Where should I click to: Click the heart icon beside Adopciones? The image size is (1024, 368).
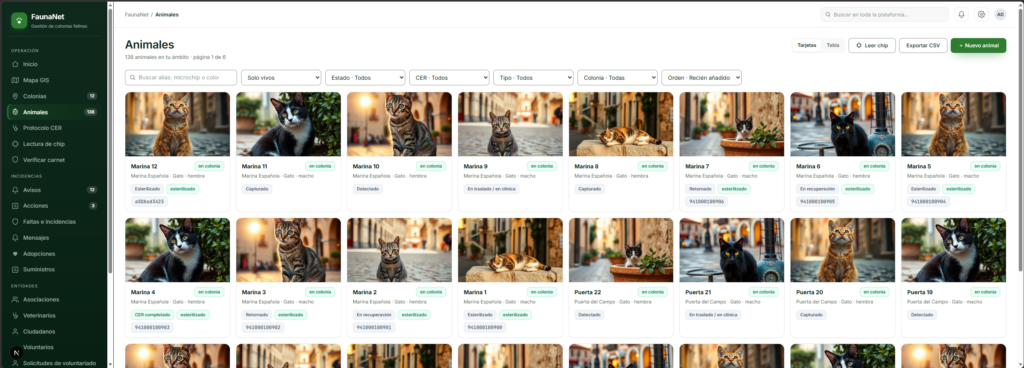[16, 253]
